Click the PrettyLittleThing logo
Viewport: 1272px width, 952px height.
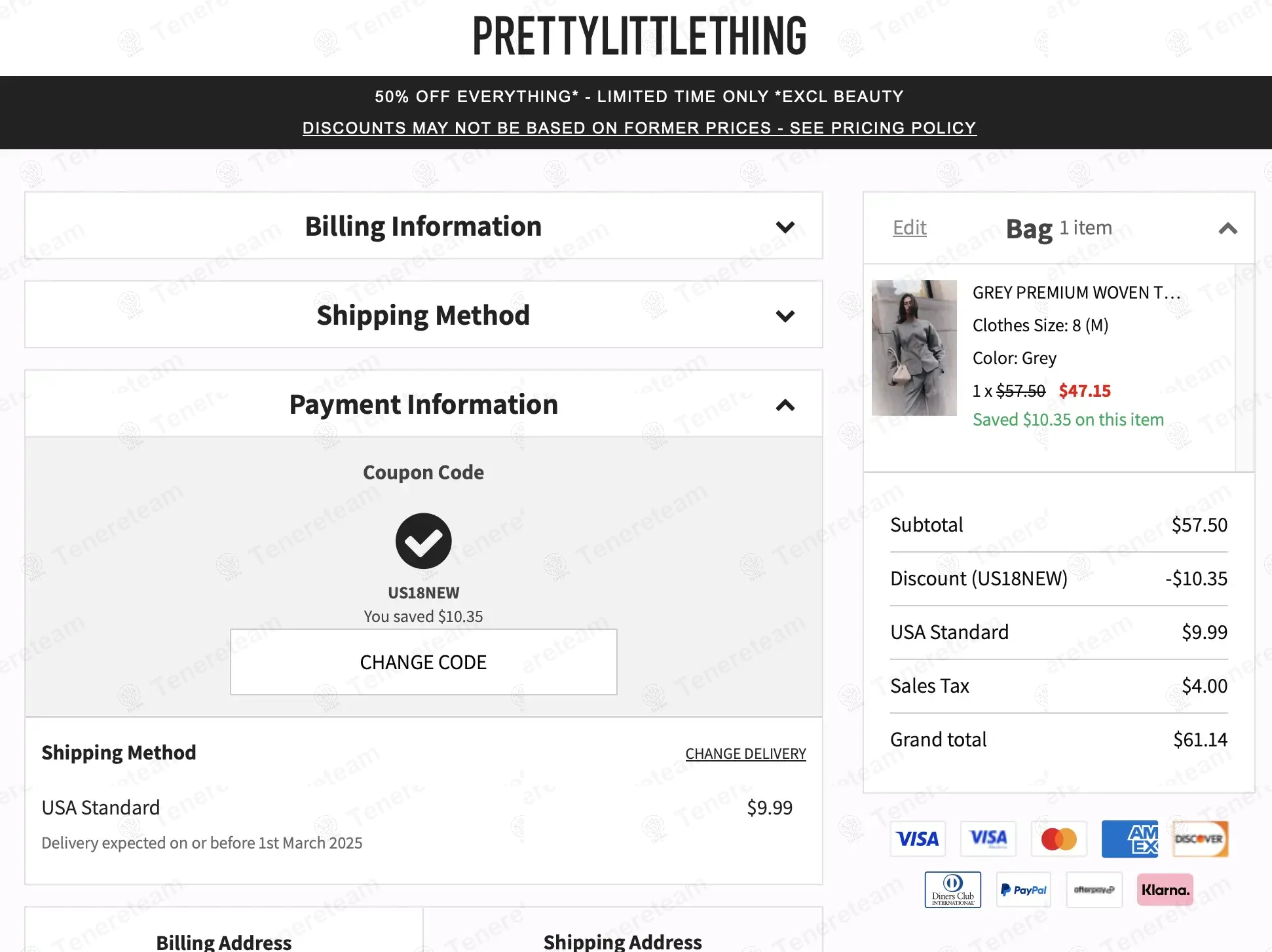(639, 37)
